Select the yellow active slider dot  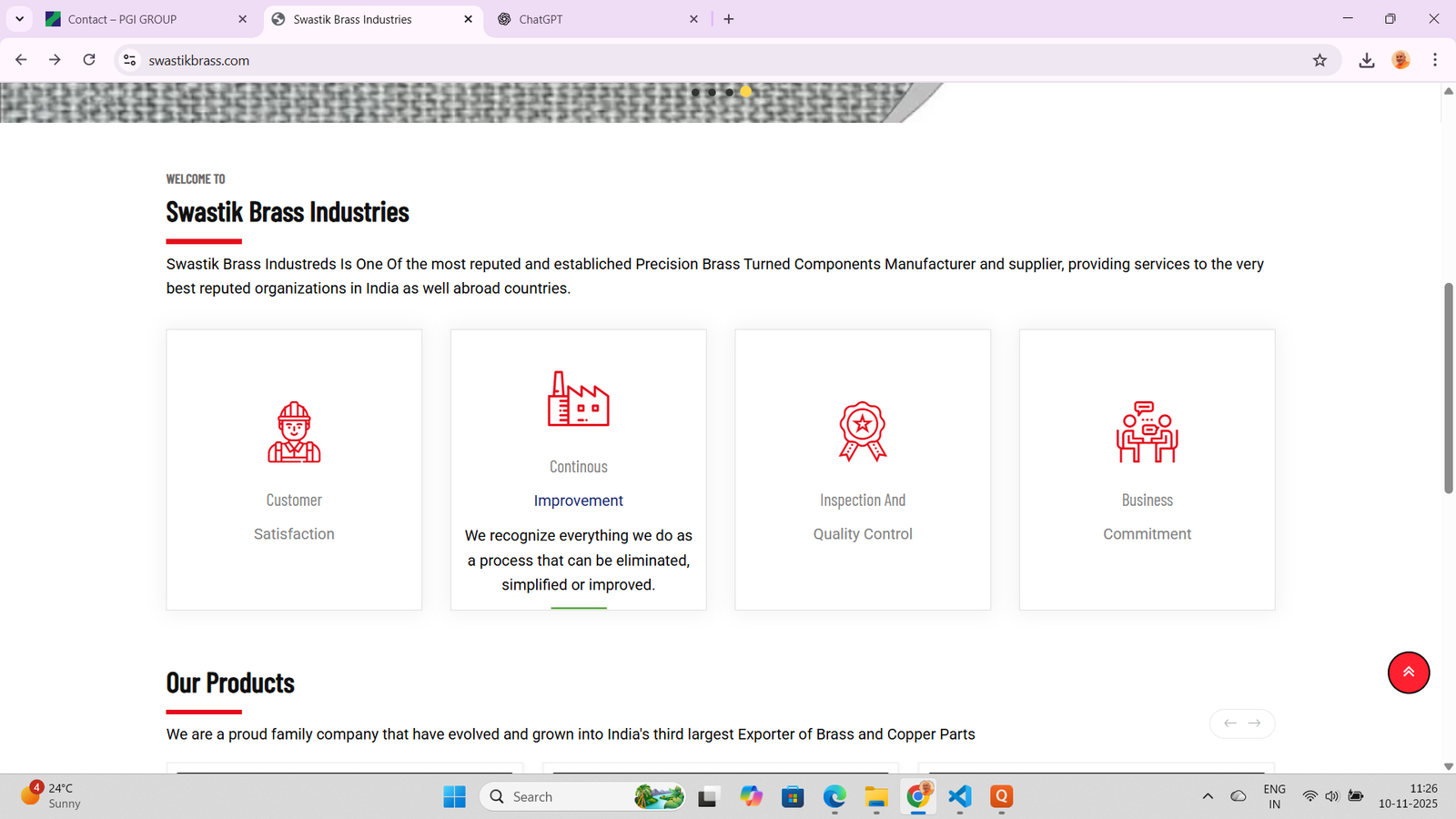click(746, 92)
